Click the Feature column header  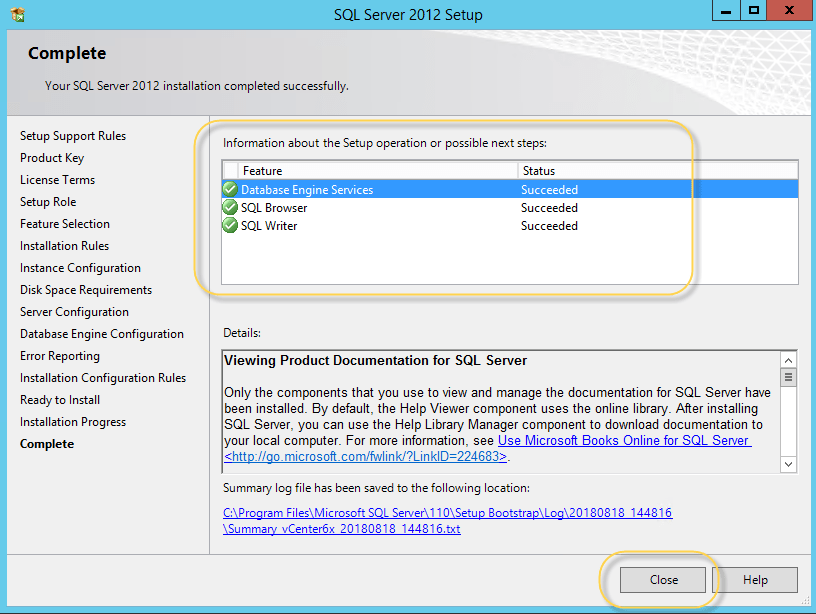[263, 171]
